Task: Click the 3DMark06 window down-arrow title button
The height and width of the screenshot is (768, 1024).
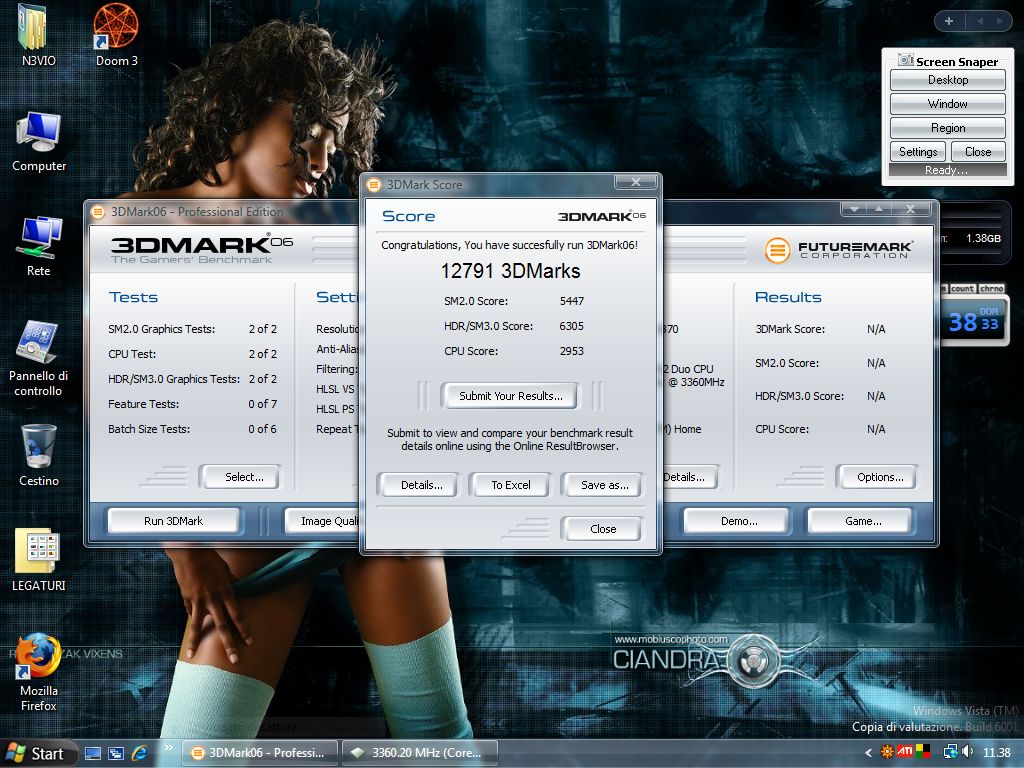Action: pos(854,209)
